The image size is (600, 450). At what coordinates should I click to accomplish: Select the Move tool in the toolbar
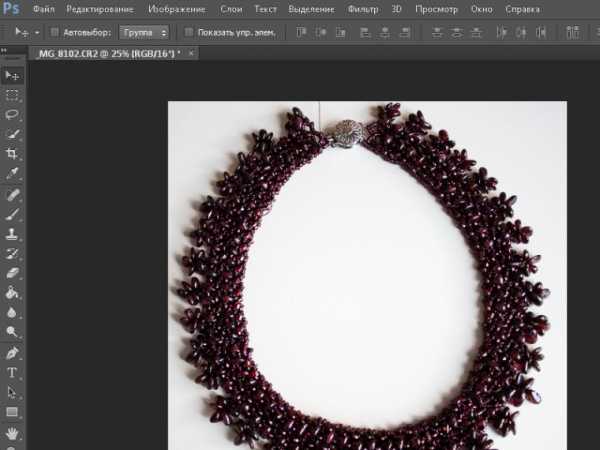click(12, 75)
